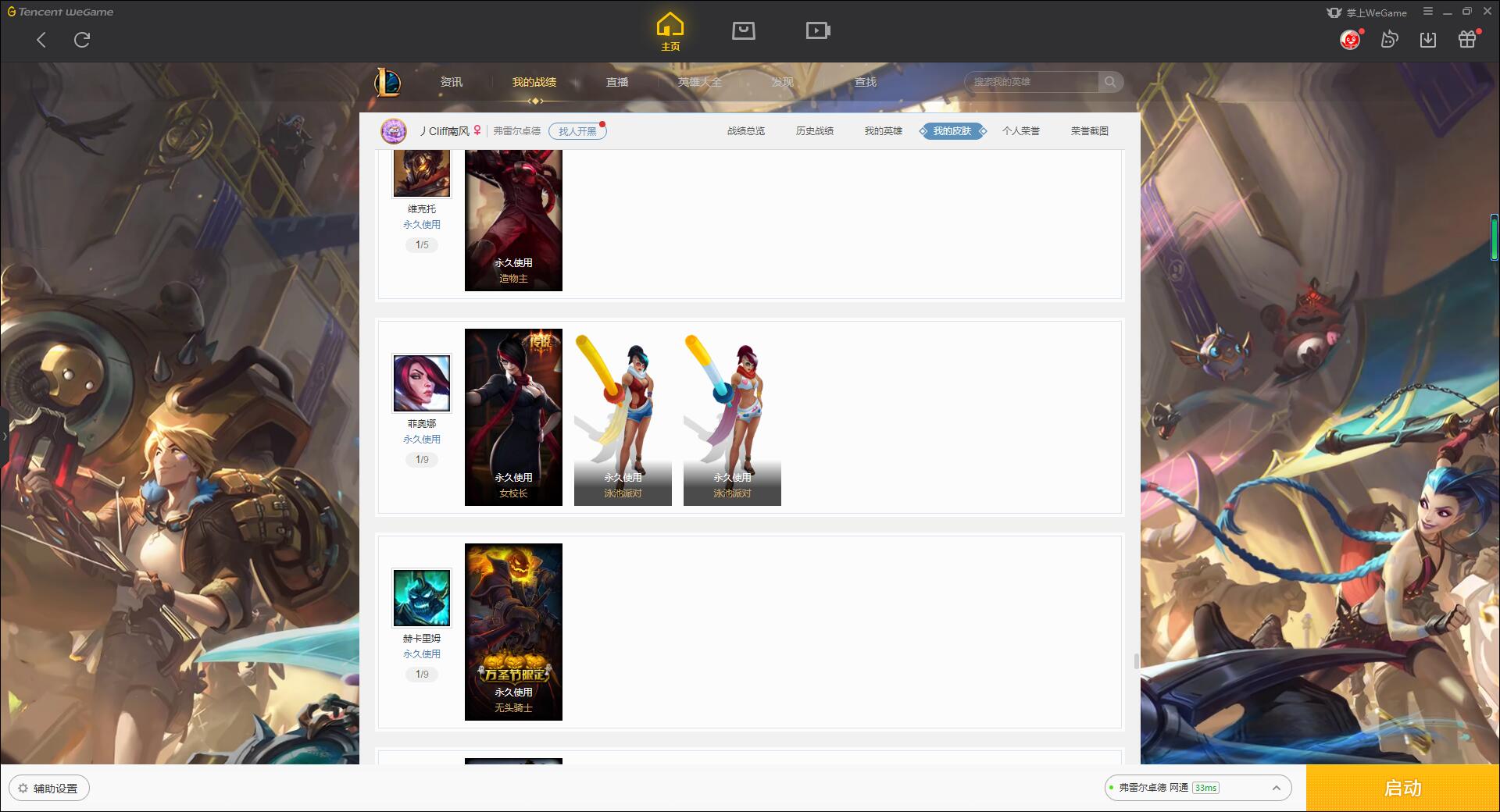
Task: View the second 泳池派对 skin with the pink scarf
Action: [x=732, y=417]
